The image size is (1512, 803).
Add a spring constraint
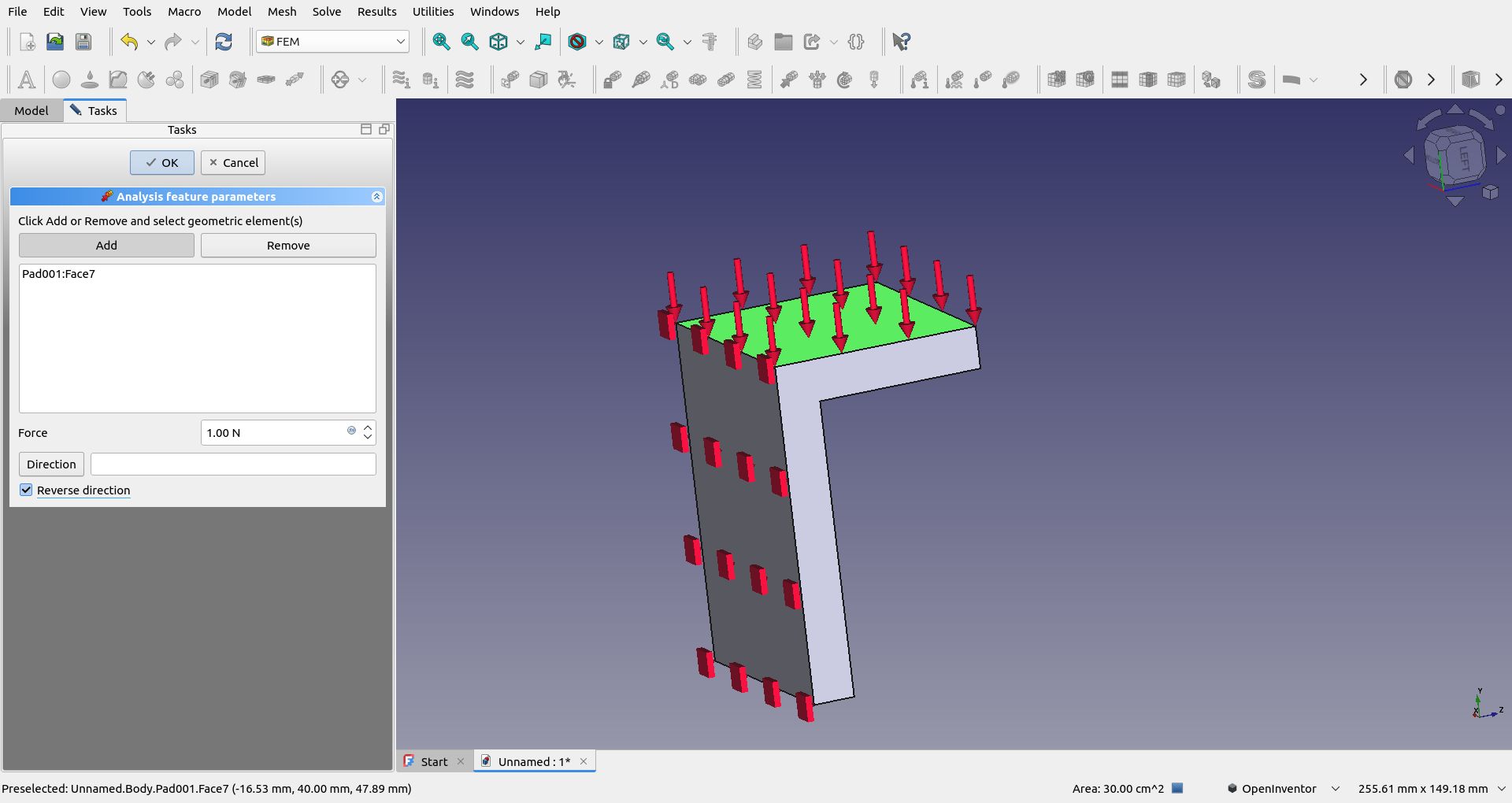pyautogui.click(x=754, y=80)
